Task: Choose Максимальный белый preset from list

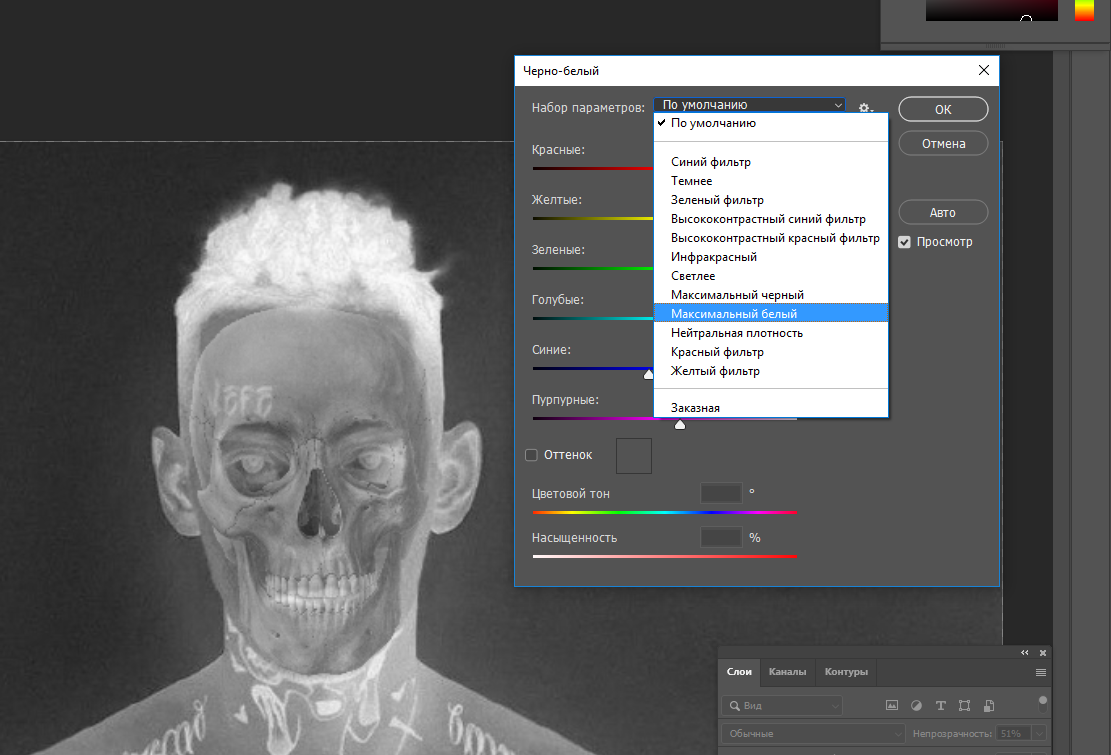Action: pos(734,314)
